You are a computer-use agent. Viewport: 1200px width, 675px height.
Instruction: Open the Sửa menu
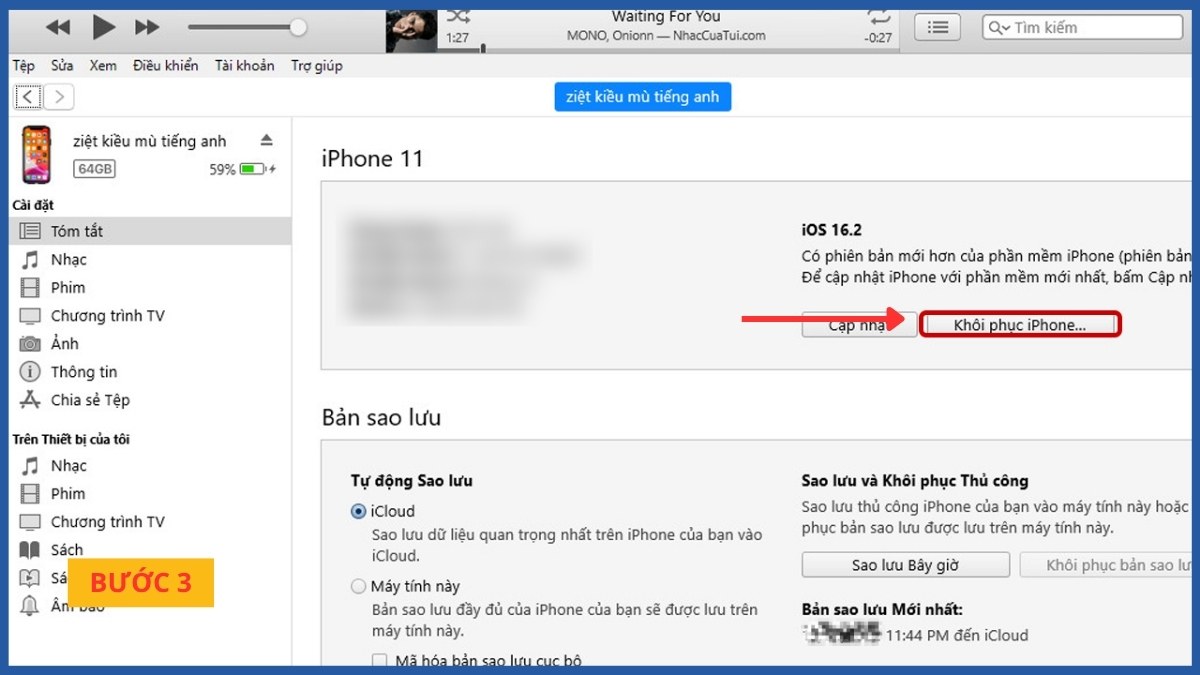click(x=62, y=66)
